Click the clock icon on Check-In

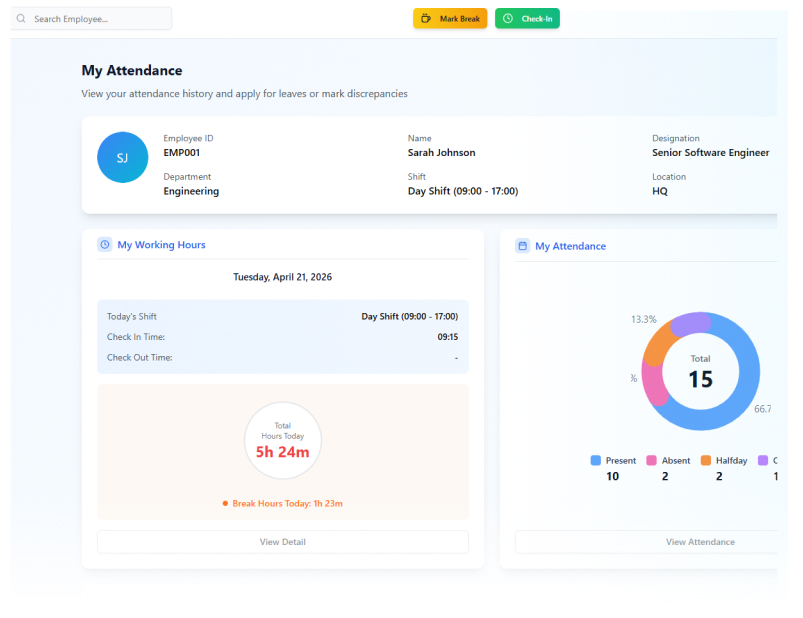[508, 19]
